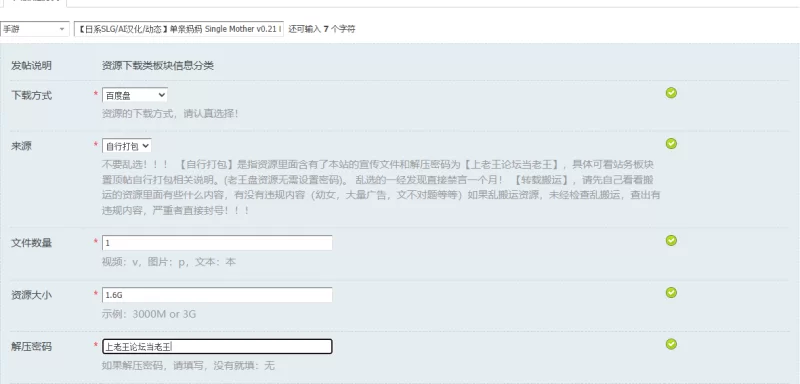
Task: Click the 文件数量 label
Action: tap(32, 243)
